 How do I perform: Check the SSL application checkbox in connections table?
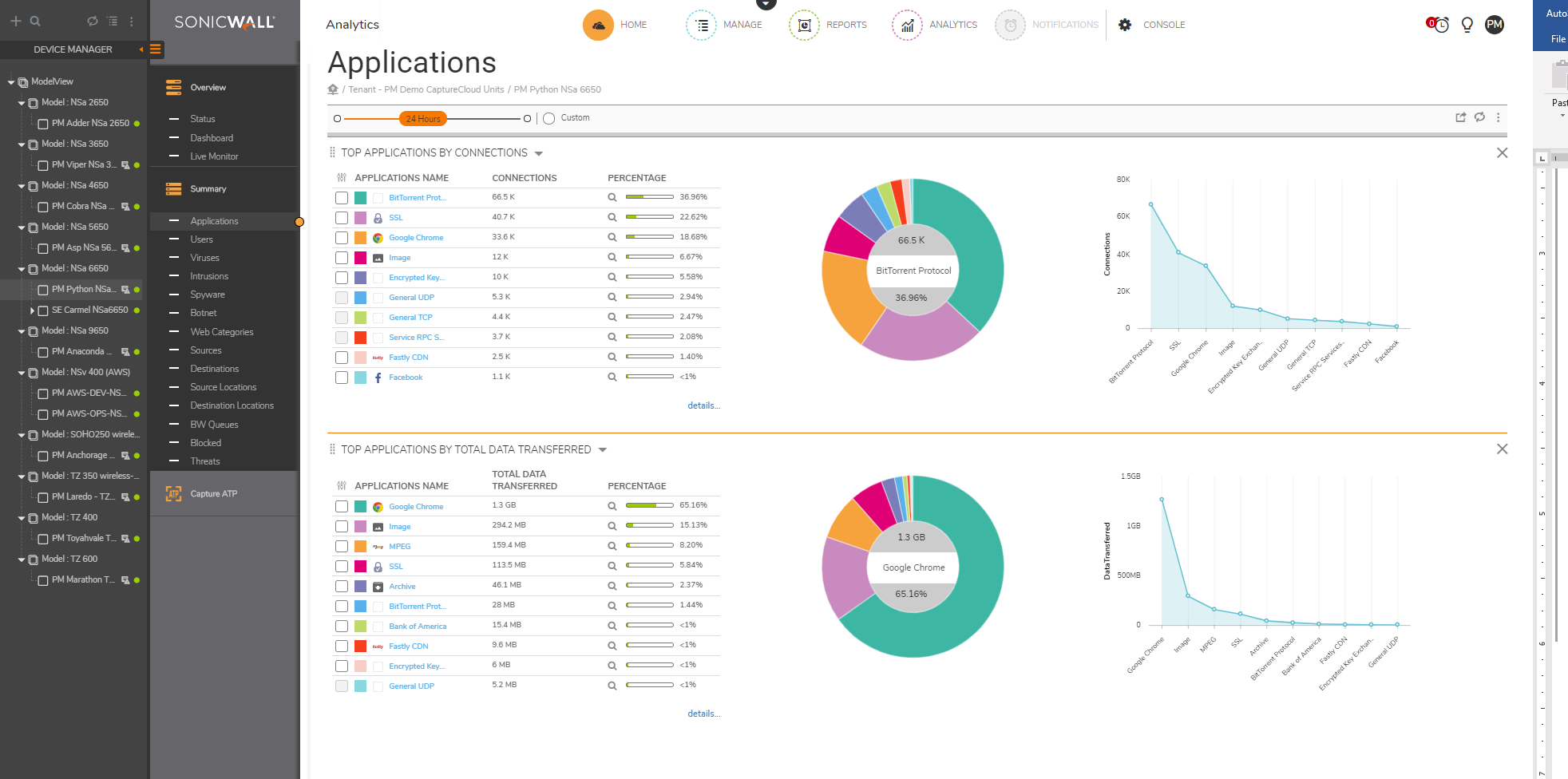342,218
